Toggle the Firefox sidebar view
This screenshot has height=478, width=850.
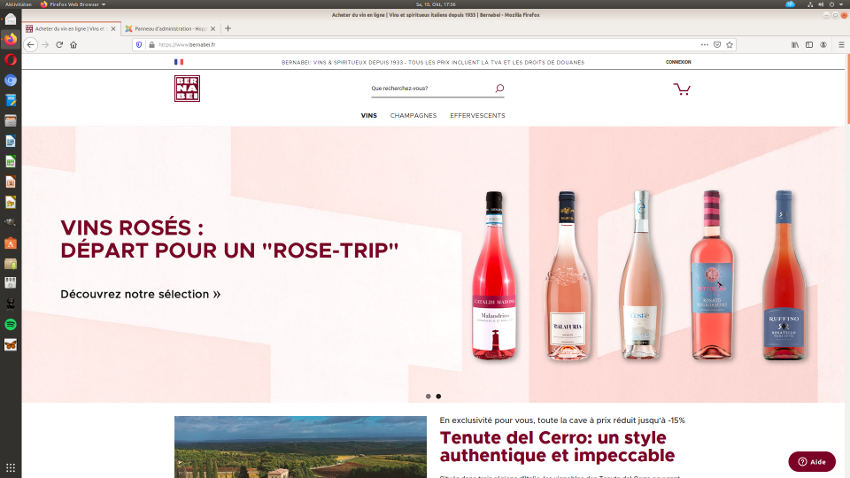tap(809, 45)
